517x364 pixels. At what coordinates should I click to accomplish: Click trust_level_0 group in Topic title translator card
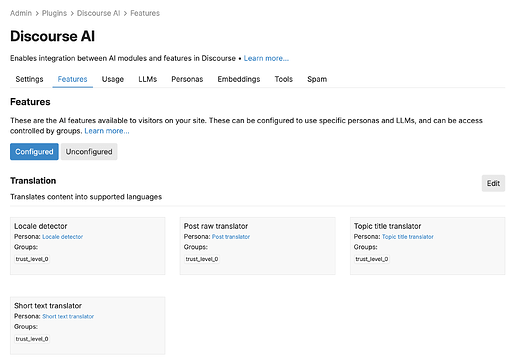372,259
